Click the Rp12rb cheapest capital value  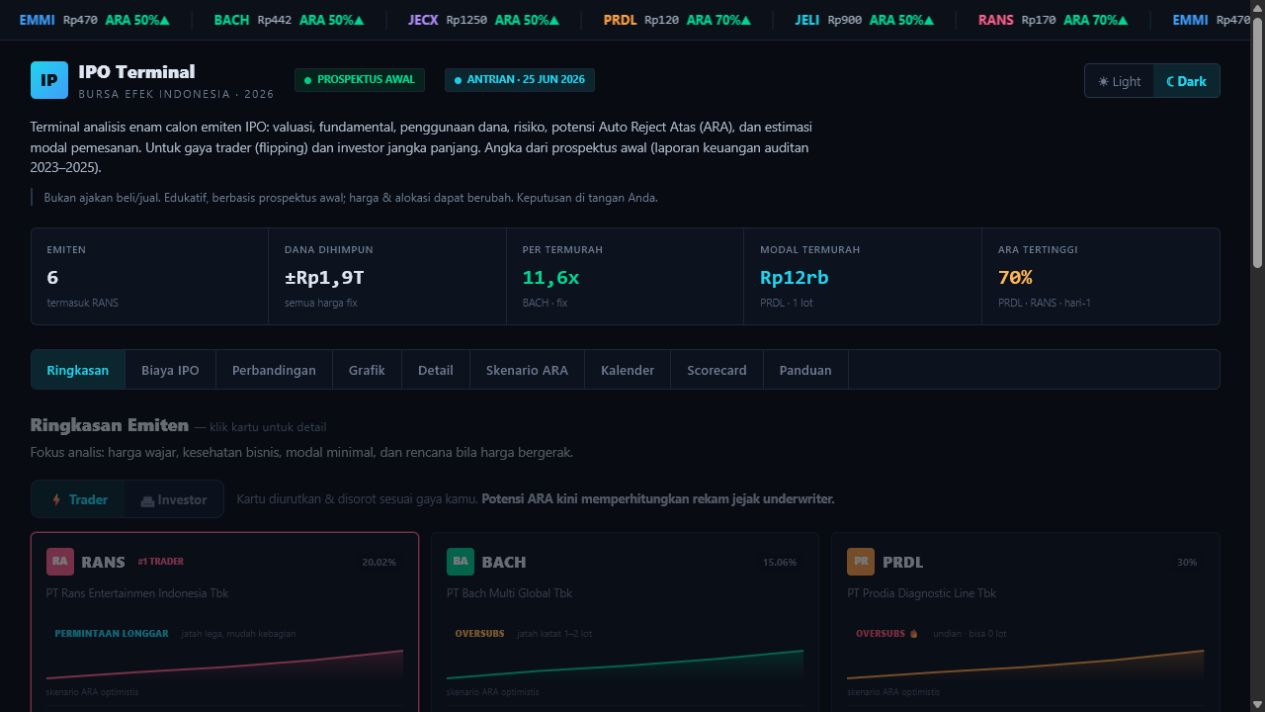794,278
